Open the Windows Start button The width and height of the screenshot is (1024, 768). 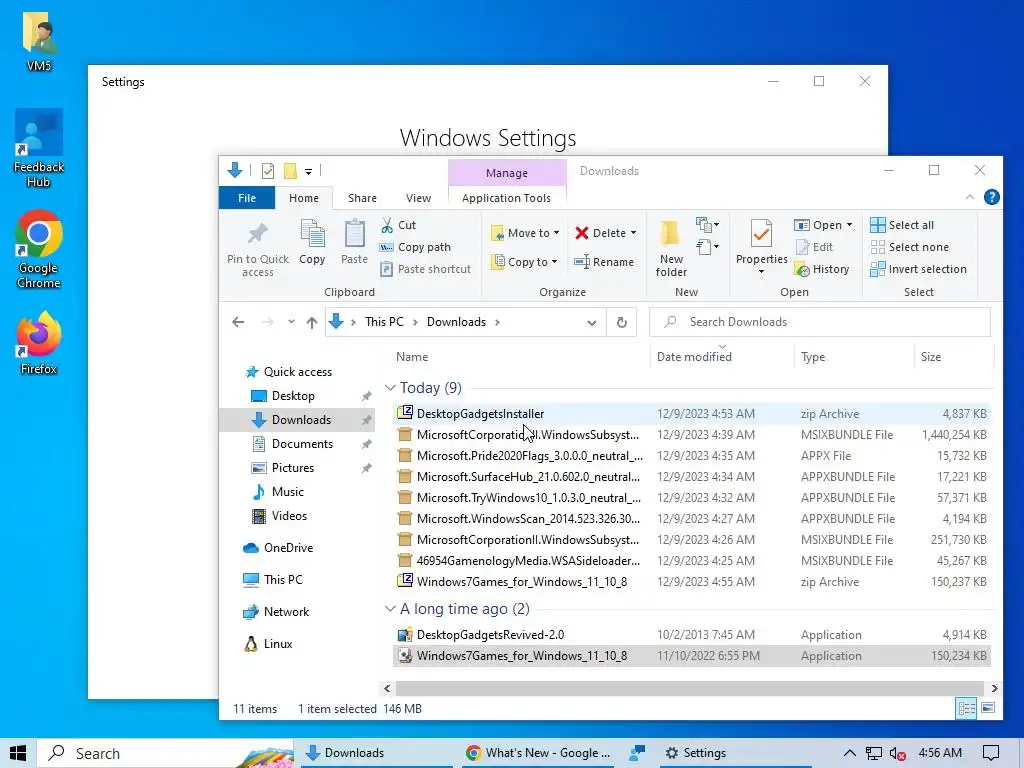18,753
